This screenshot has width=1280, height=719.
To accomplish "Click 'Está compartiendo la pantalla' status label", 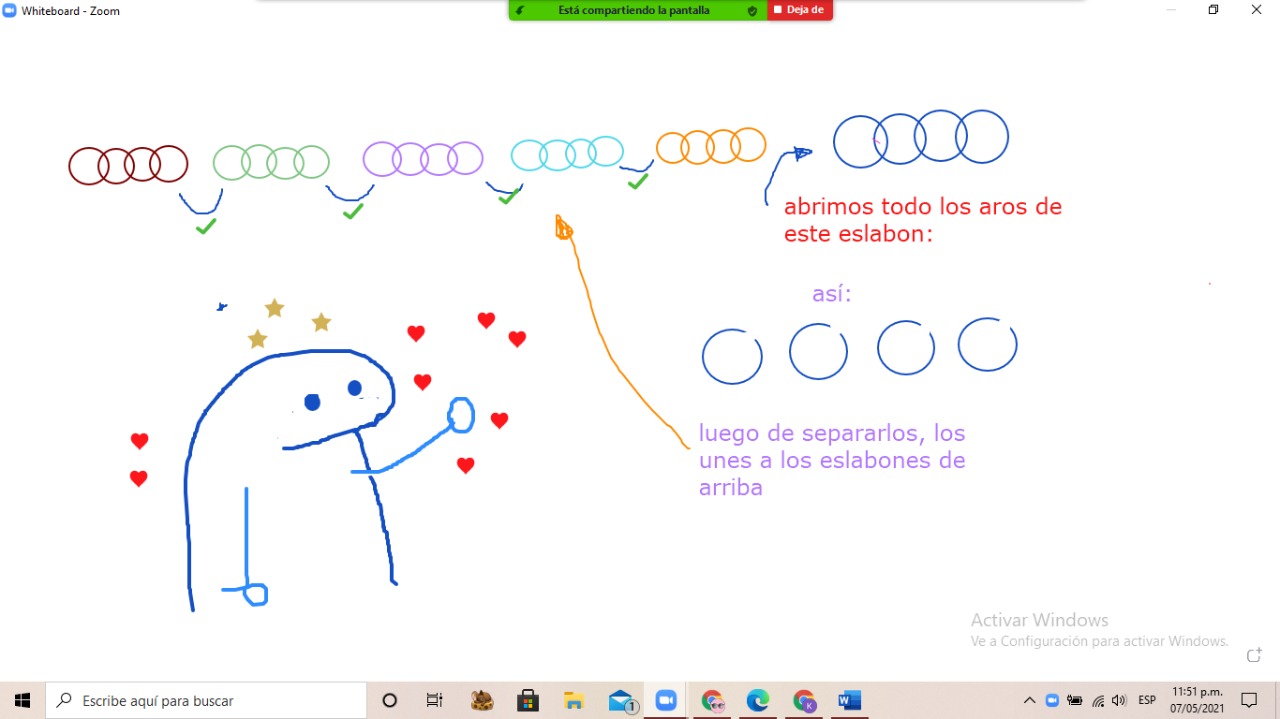I will point(634,10).
